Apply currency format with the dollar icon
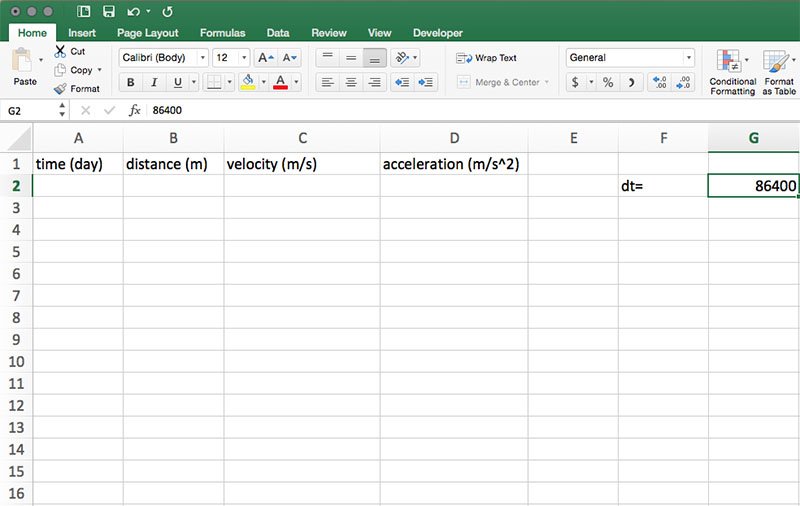The height and width of the screenshot is (506, 800). [x=575, y=83]
